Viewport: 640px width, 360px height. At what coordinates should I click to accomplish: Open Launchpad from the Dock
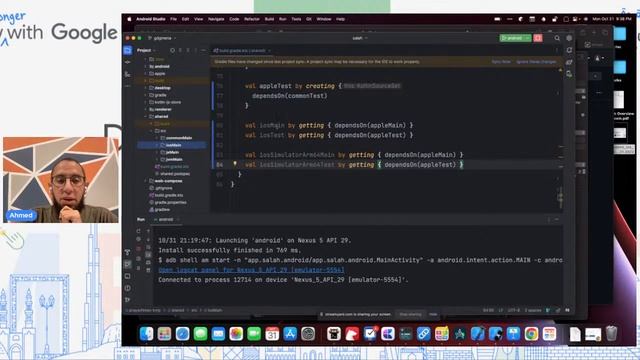click(x=164, y=334)
